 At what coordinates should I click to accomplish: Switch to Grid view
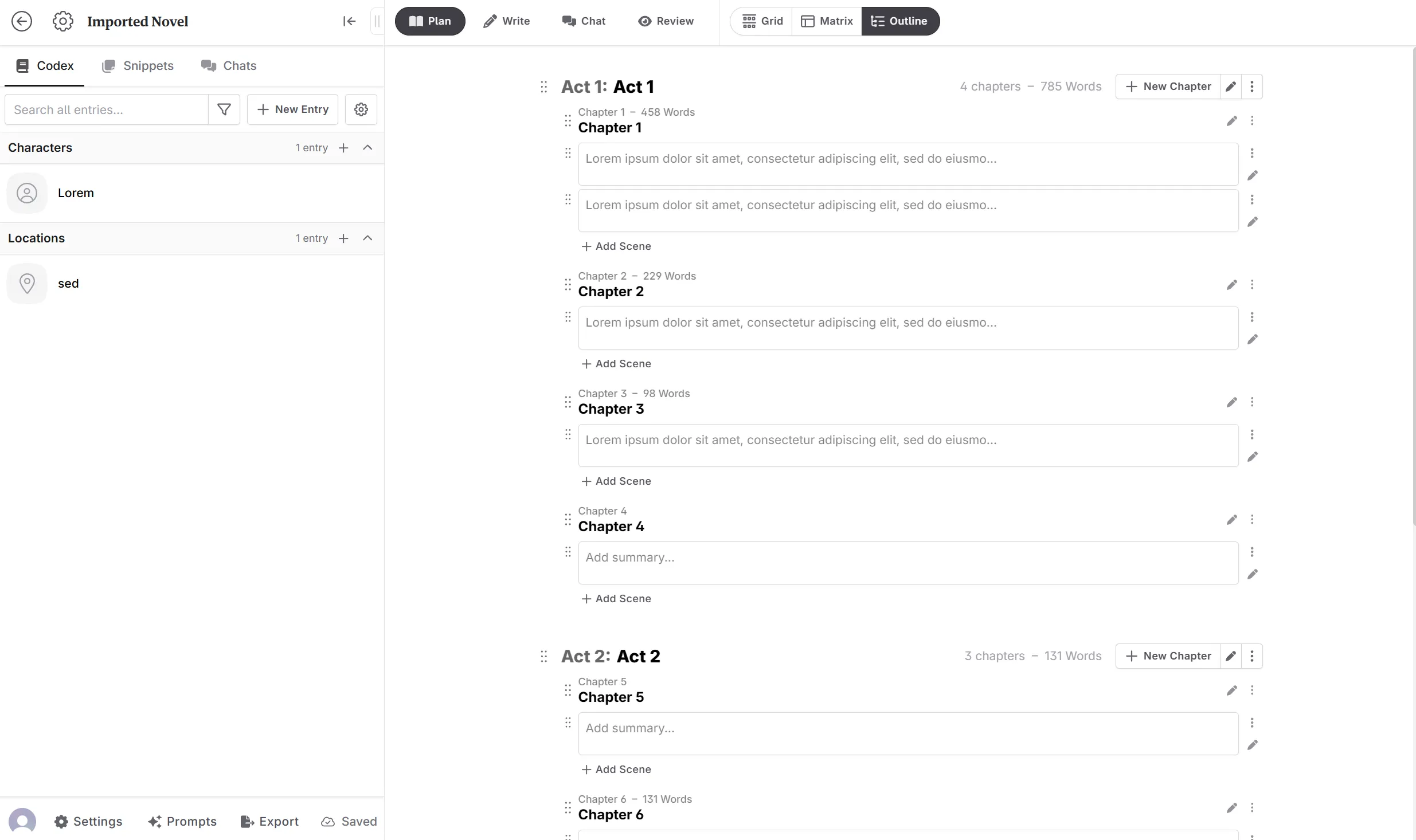click(762, 21)
